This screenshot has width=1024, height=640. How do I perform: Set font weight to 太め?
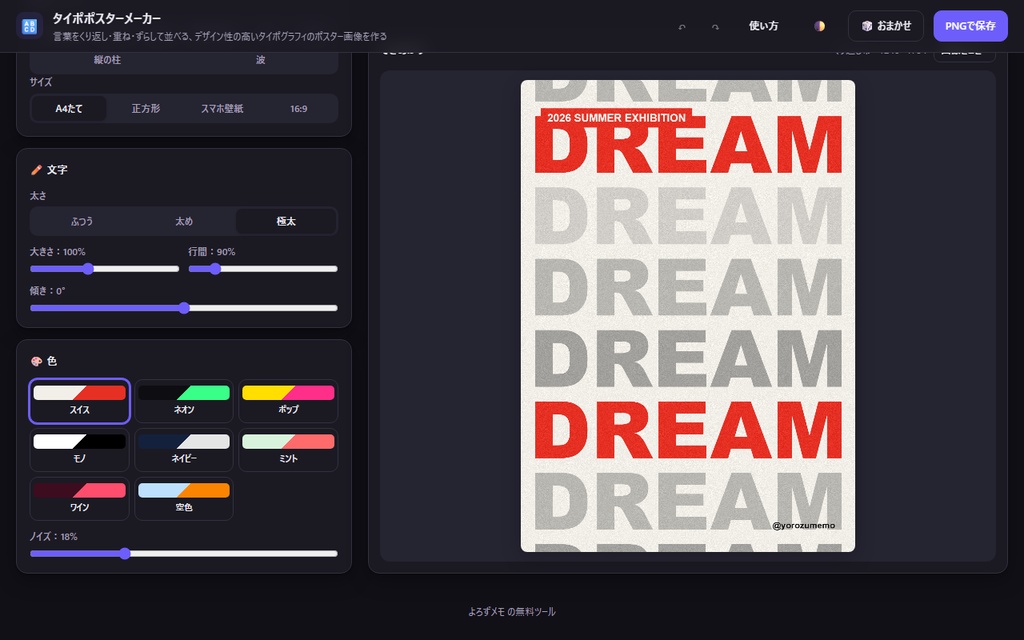184,221
